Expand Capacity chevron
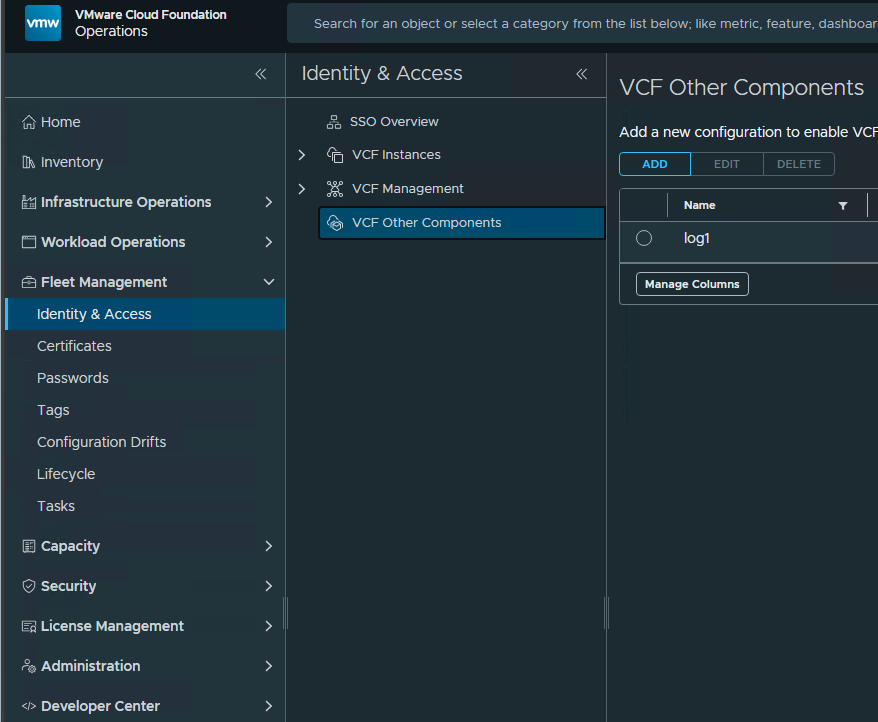Screen dimensions: 878x722 point(269,546)
